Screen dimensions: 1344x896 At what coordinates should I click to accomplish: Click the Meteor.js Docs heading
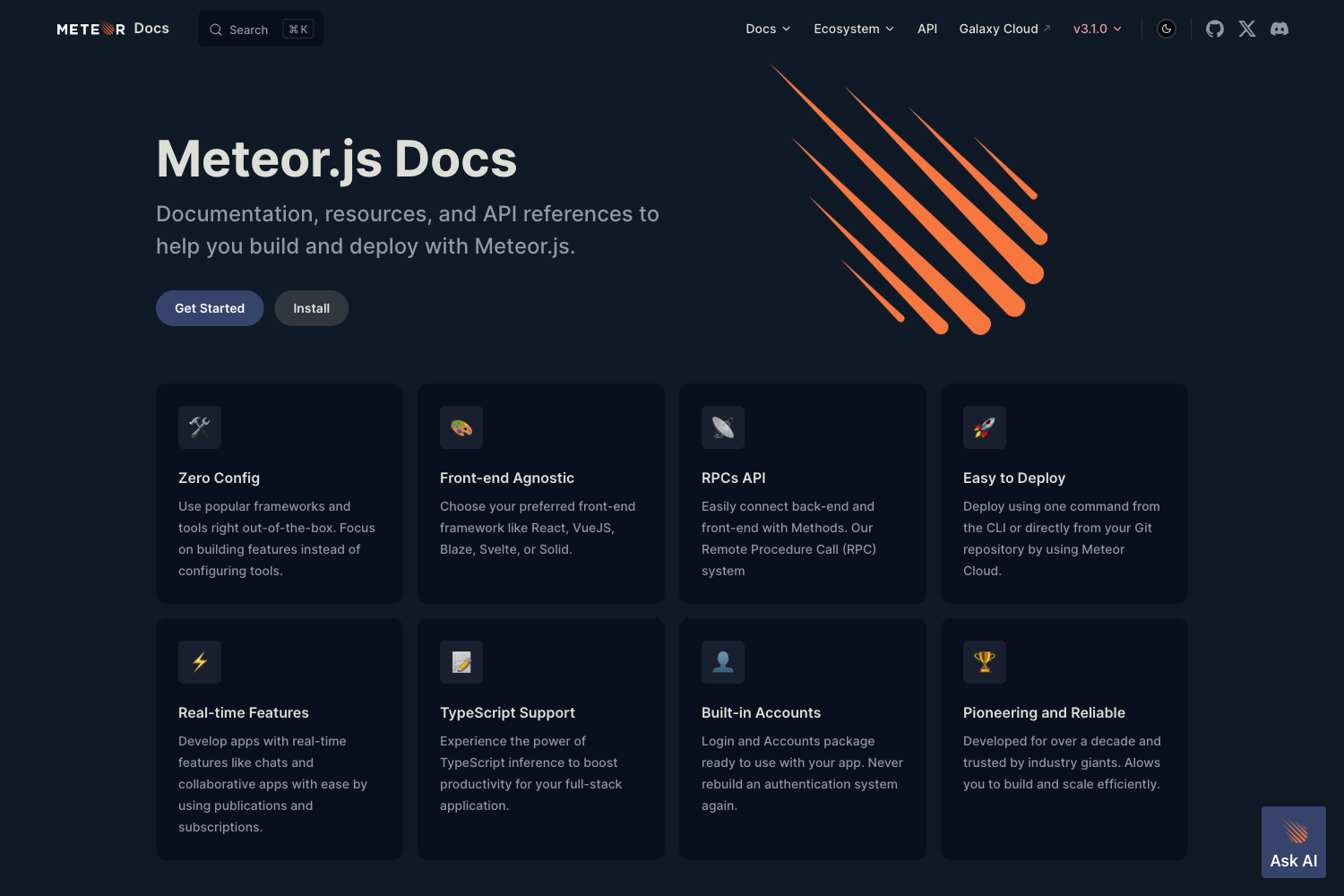(337, 159)
